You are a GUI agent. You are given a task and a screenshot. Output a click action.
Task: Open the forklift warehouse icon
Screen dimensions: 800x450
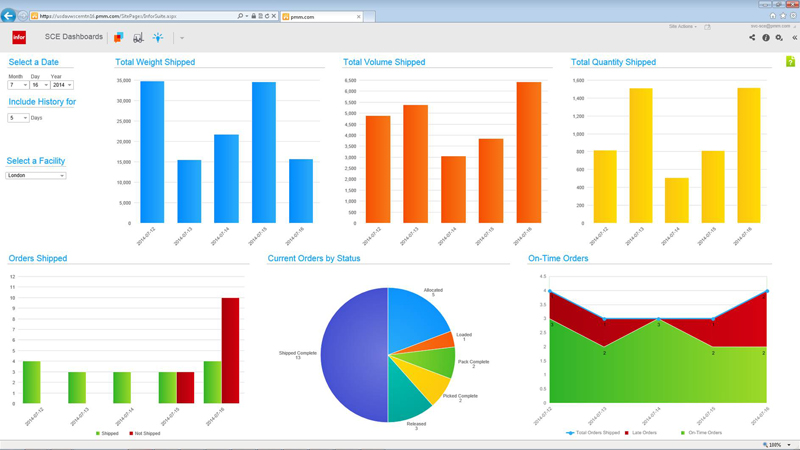(138, 38)
